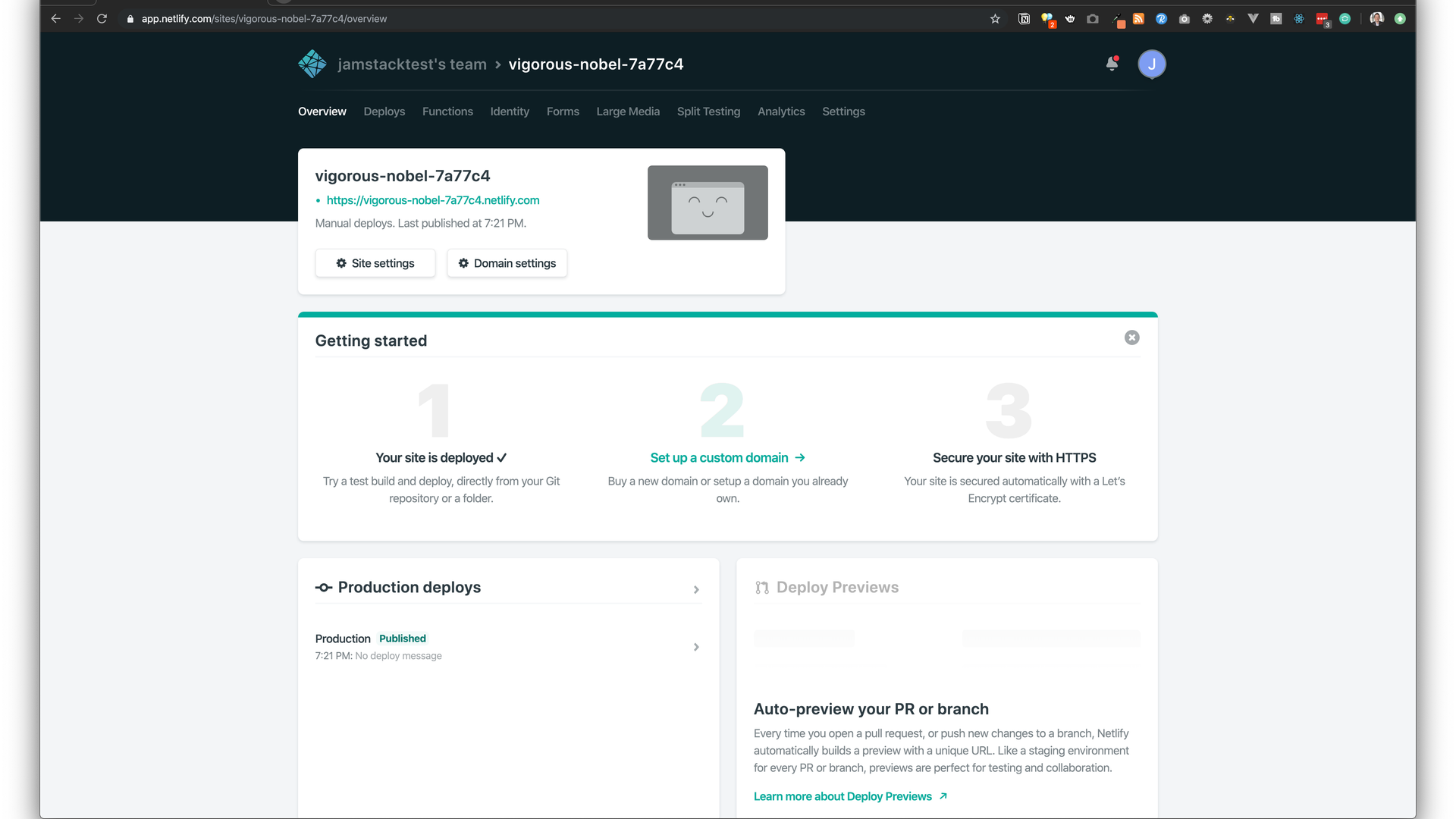The image size is (1456, 819).
Task: Expand Production deploys with header chevron
Action: pos(696,589)
